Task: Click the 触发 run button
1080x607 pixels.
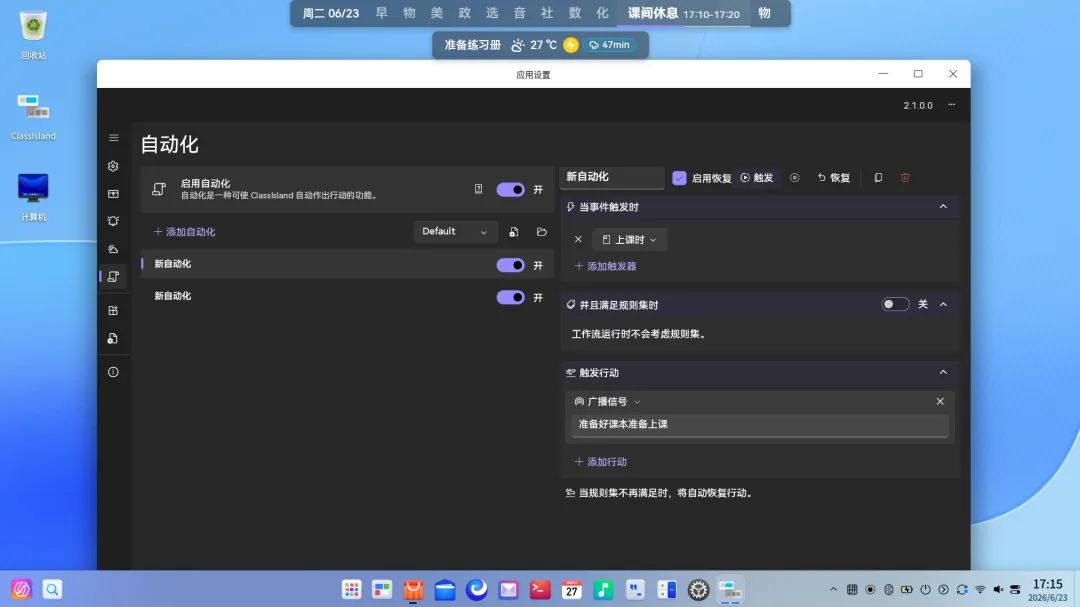Action: [x=756, y=178]
